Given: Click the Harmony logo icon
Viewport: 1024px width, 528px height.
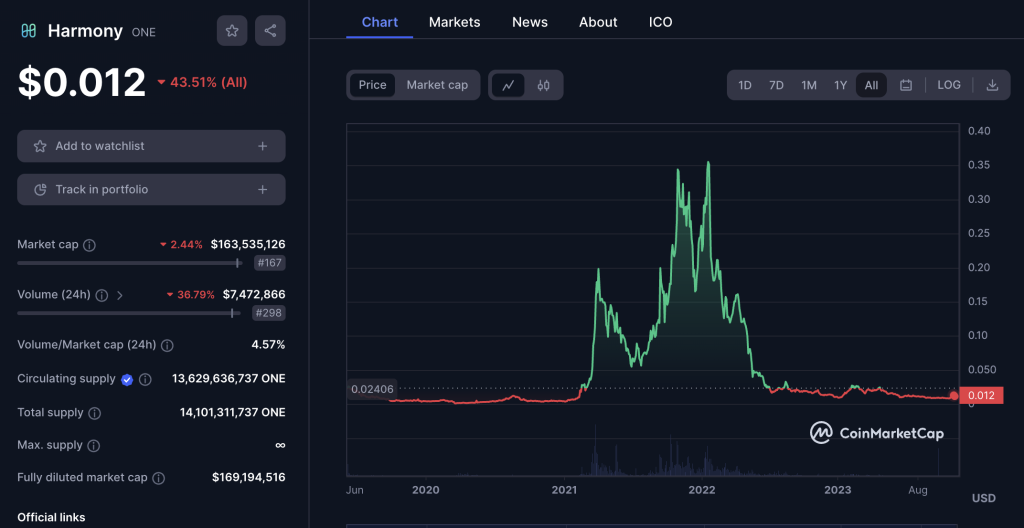Looking at the screenshot, I should 28,30.
